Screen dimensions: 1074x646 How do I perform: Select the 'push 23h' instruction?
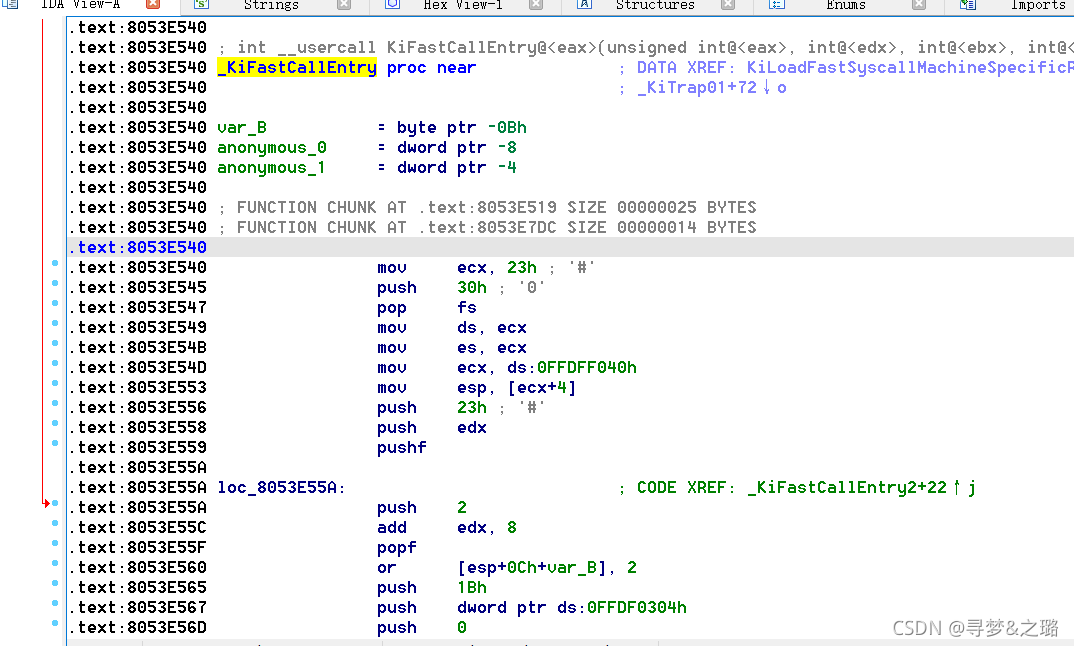(x=432, y=408)
